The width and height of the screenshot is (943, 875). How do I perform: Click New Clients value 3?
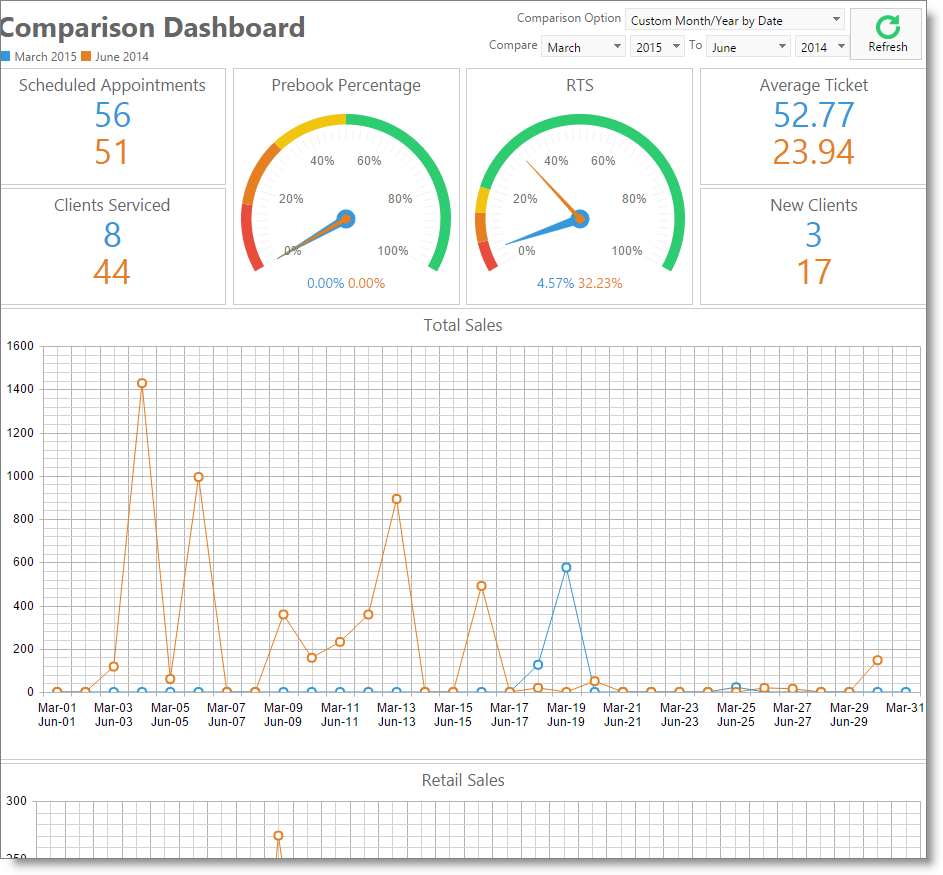(x=814, y=235)
